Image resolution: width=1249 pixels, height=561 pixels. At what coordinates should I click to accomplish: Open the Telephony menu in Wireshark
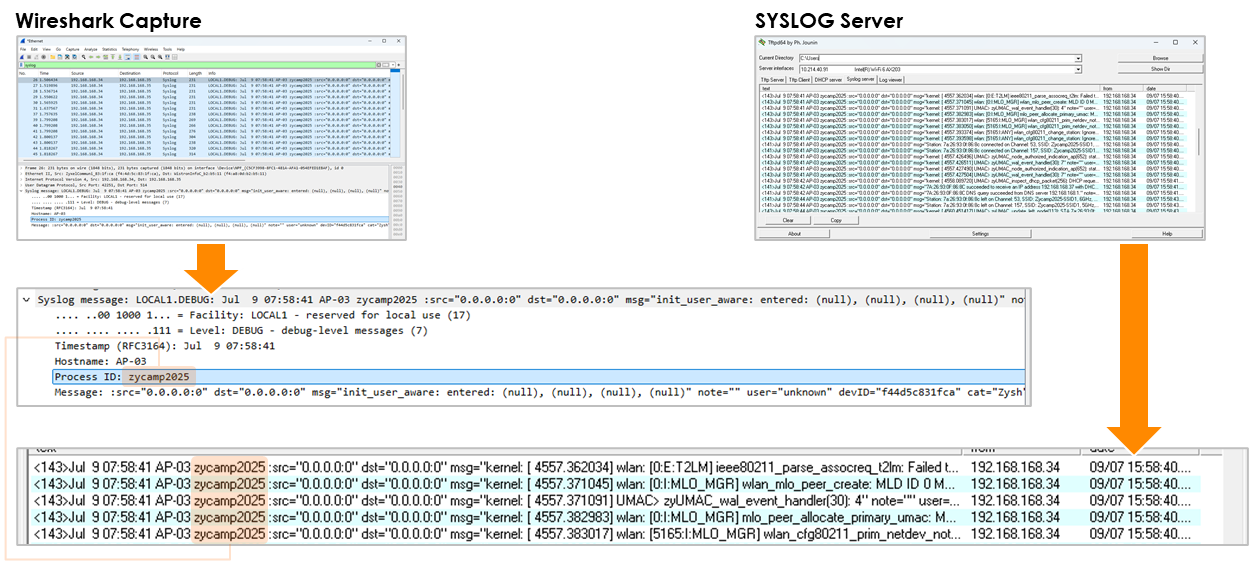[x=130, y=49]
